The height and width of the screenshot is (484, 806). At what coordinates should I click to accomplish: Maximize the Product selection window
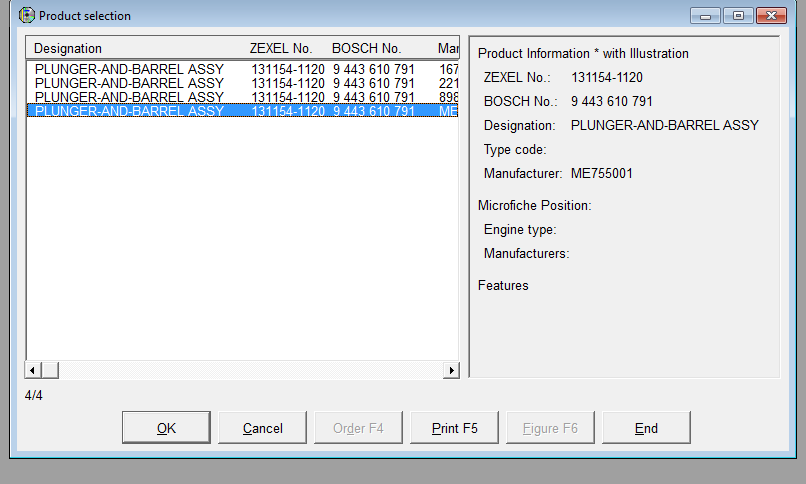pyautogui.click(x=739, y=16)
